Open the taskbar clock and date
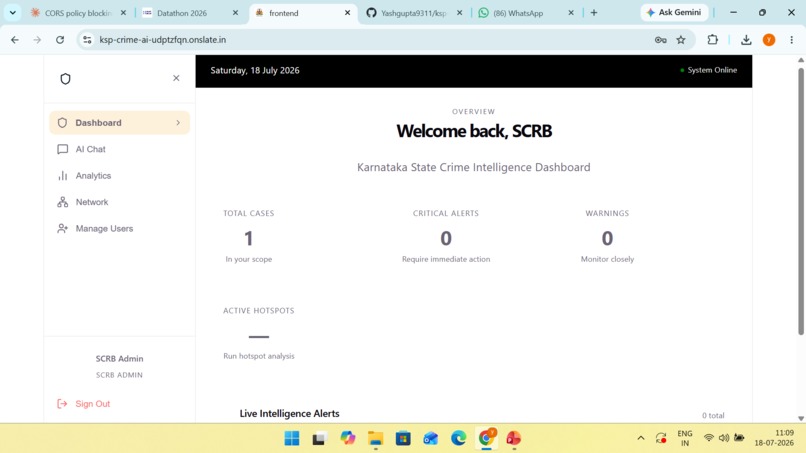806x453 pixels. 774,438
